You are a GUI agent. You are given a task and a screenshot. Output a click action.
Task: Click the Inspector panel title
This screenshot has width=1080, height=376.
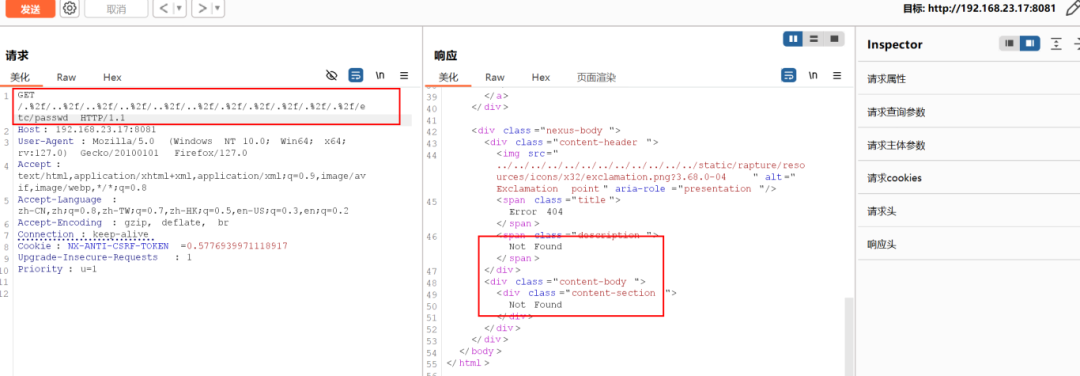894,44
